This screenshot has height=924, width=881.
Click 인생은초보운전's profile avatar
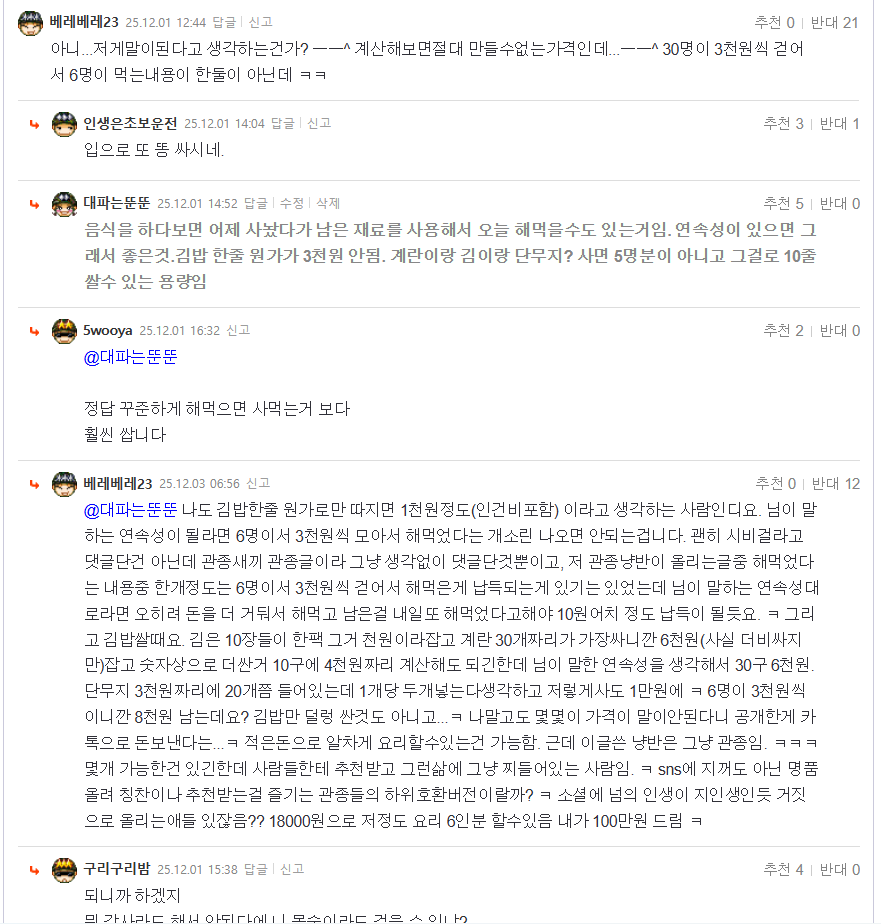pos(64,124)
